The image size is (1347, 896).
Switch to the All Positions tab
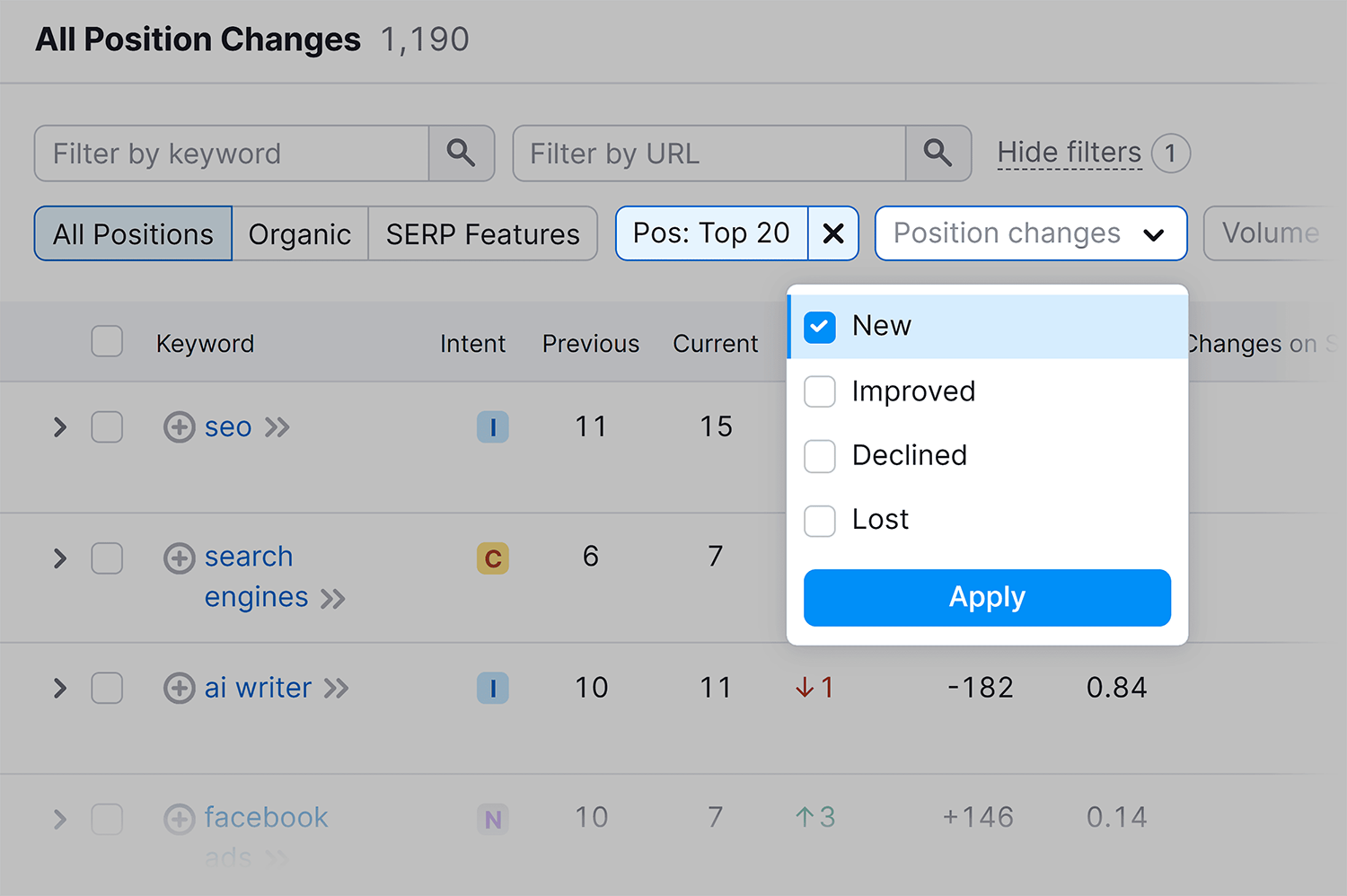pos(133,233)
